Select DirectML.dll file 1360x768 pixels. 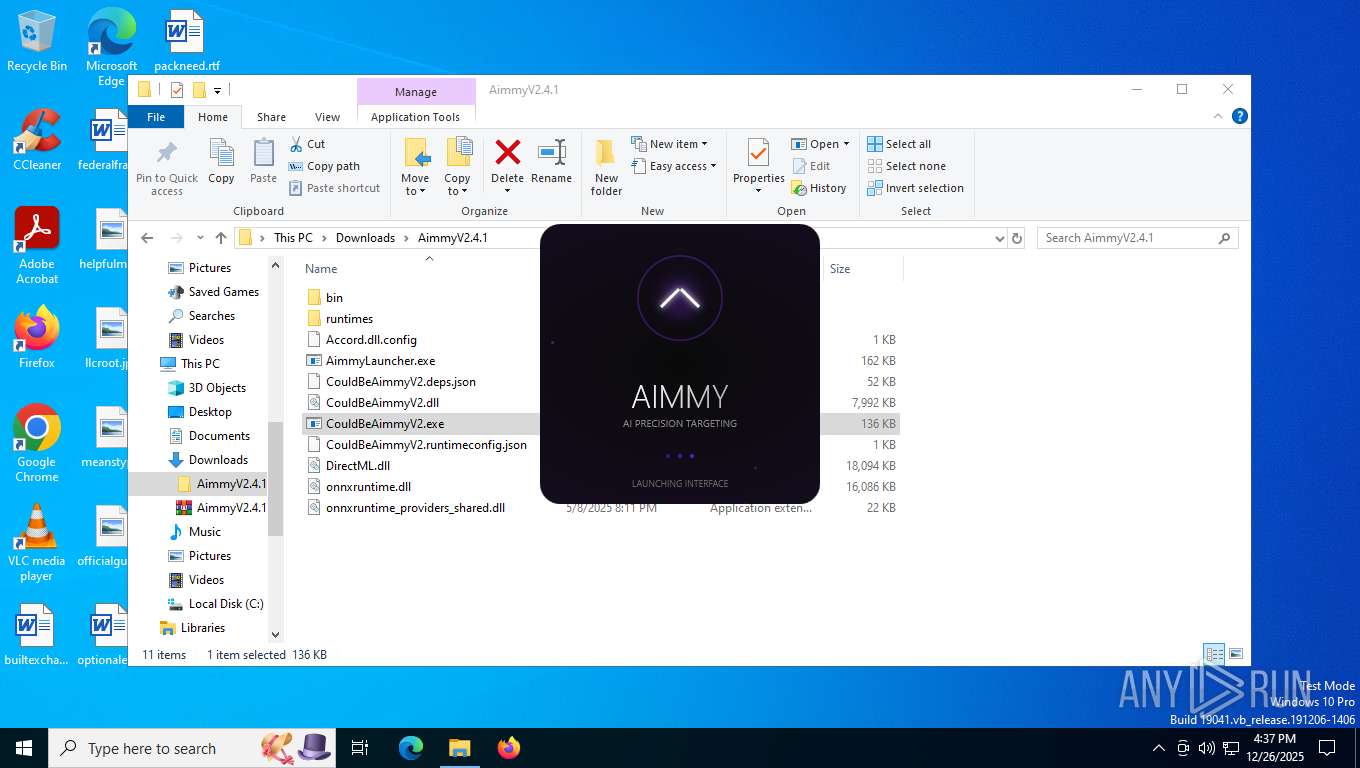[x=357, y=466]
